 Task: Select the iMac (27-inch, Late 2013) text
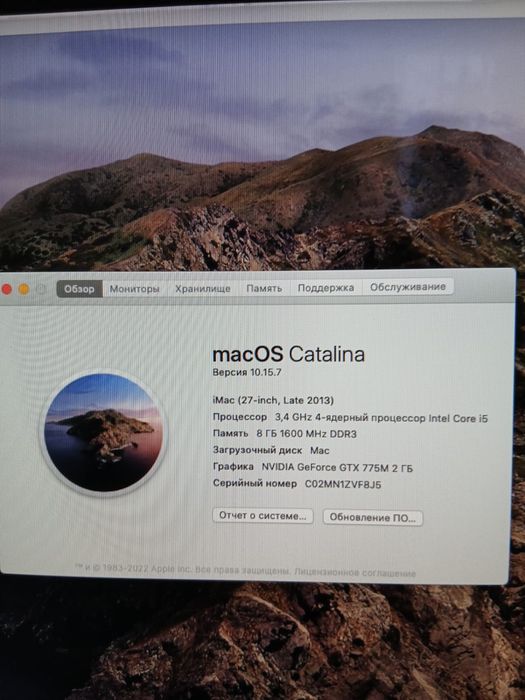click(273, 400)
